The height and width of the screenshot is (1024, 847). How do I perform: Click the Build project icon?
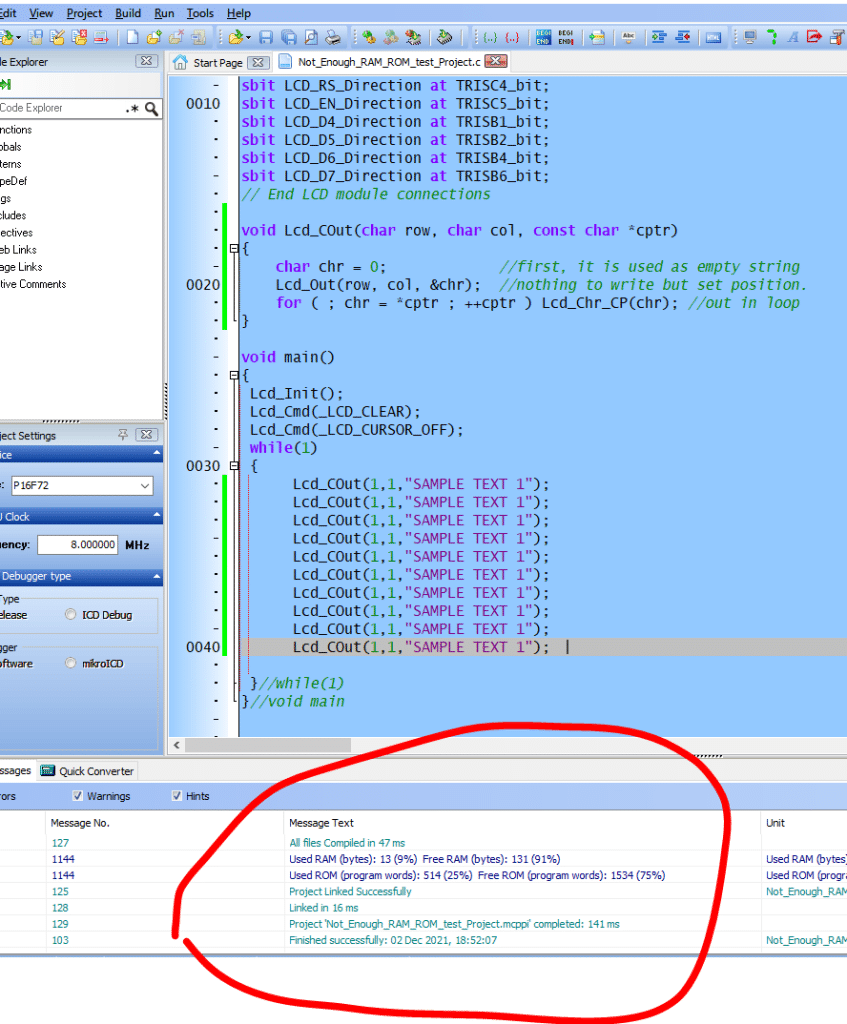click(368, 37)
